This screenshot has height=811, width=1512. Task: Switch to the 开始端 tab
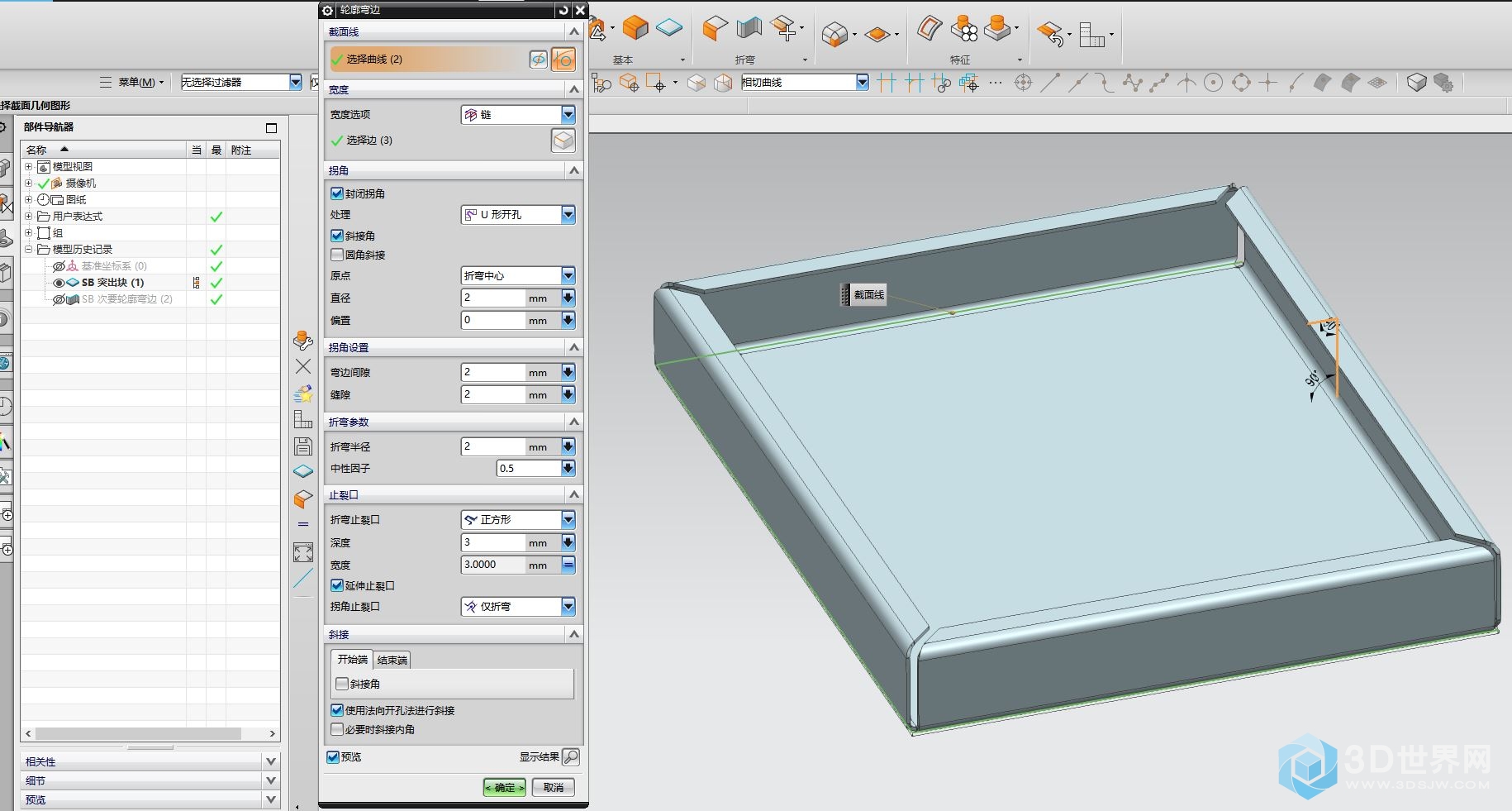click(352, 660)
